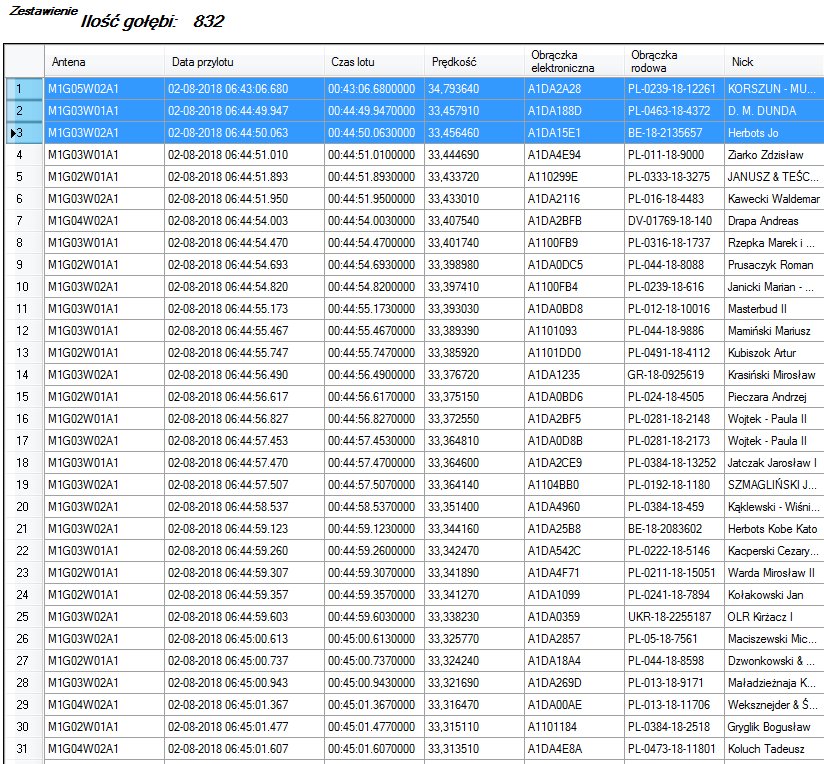Viewport: 824px width, 764px height.
Task: Click electronic ring cell A1DA4E8A
Action: 574,749
